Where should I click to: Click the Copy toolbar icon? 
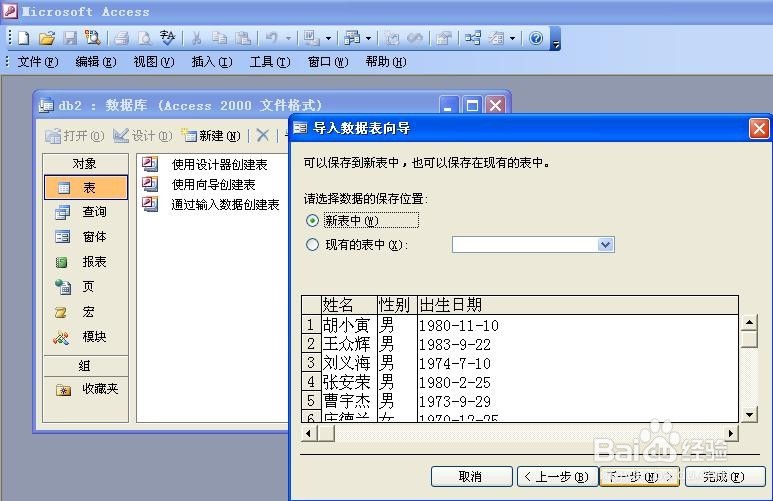[x=219, y=38]
